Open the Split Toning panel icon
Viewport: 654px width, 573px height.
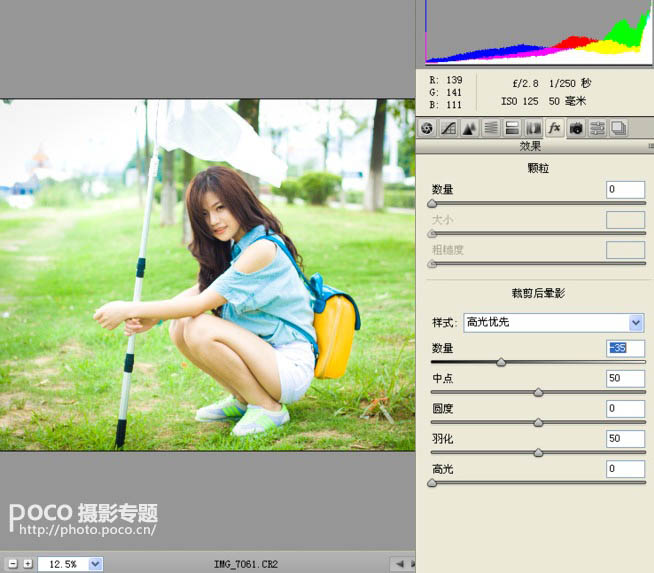point(512,128)
